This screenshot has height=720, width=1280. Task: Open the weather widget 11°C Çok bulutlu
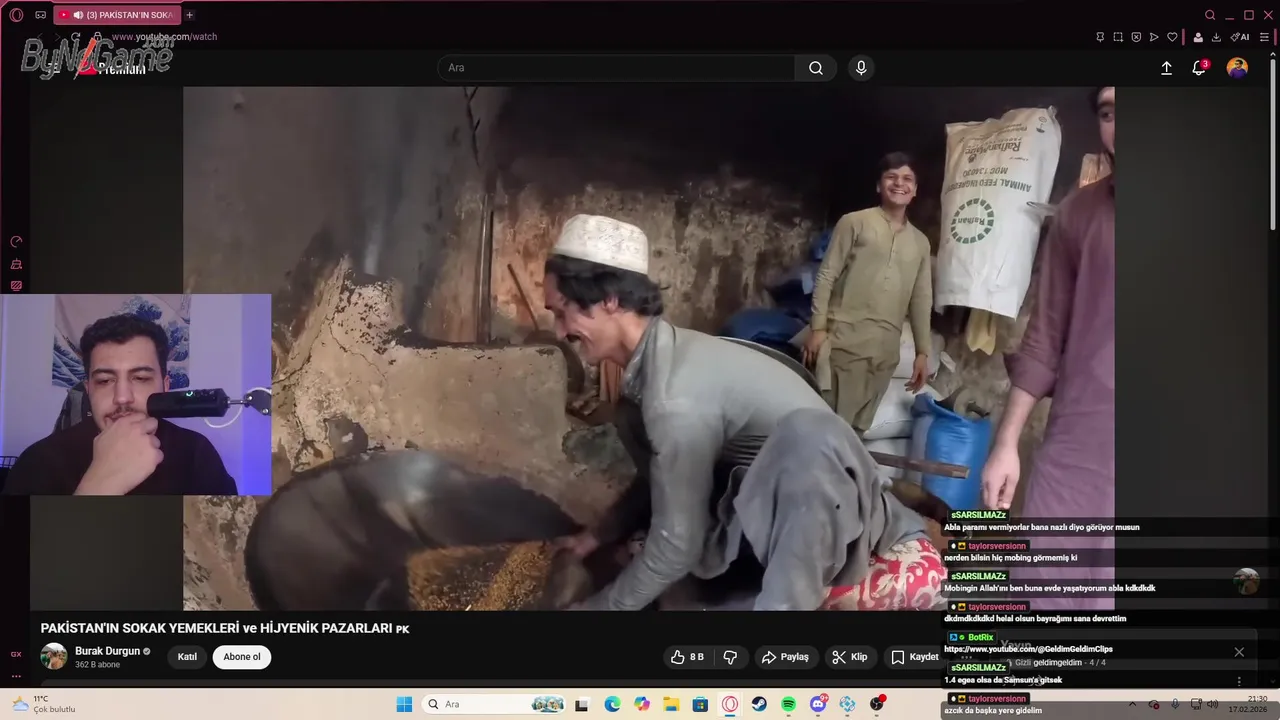[44, 704]
